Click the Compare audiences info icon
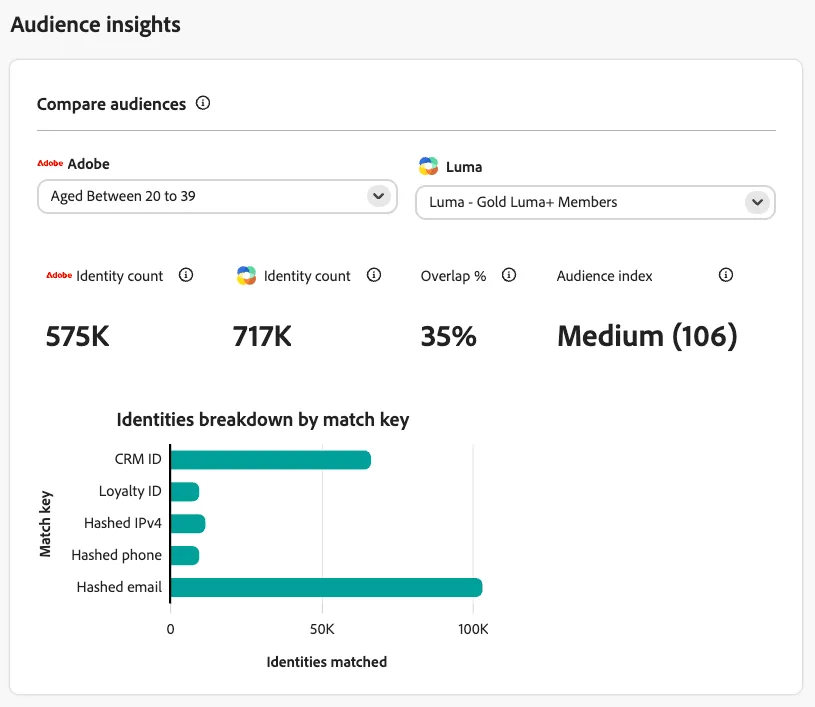The height and width of the screenshot is (707, 815). [203, 103]
